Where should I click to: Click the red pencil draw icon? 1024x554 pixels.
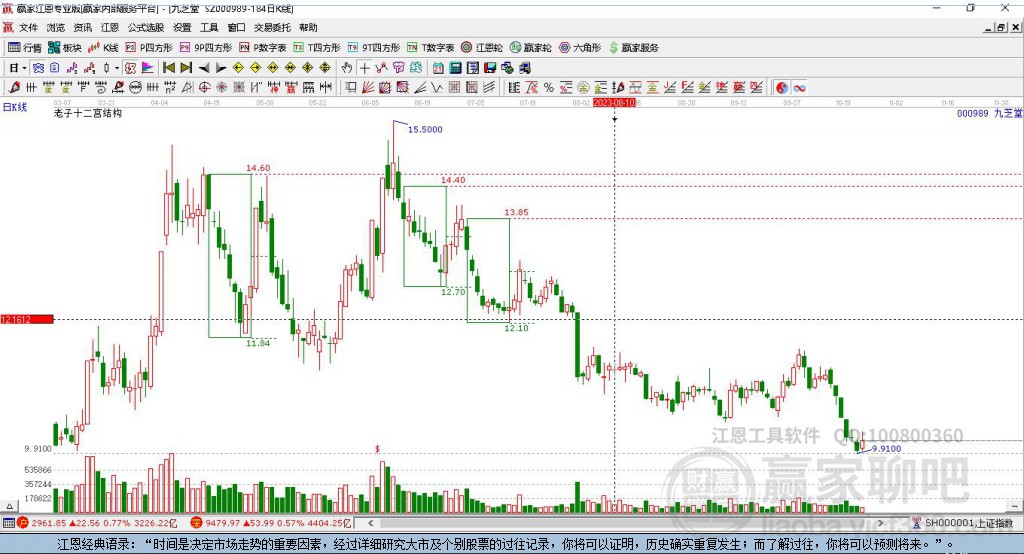coord(14,88)
